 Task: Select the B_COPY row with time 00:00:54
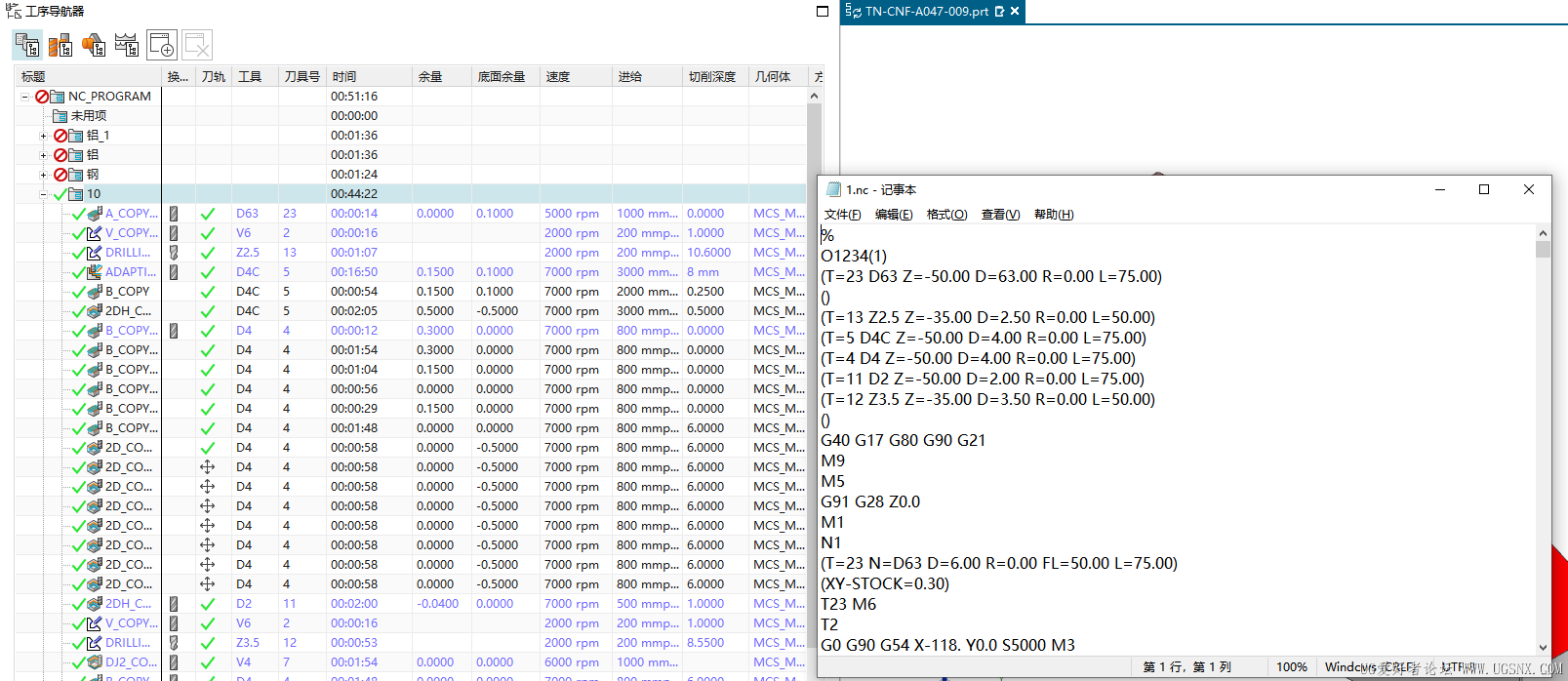pos(410,292)
